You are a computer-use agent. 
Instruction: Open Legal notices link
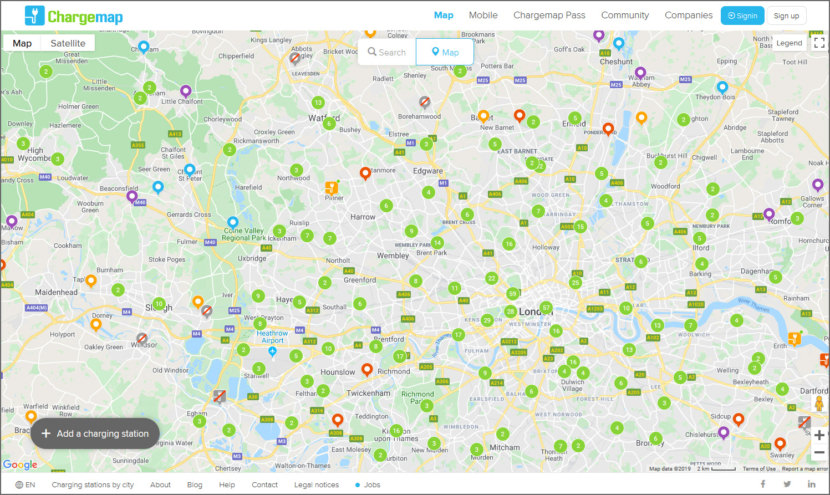(x=317, y=484)
